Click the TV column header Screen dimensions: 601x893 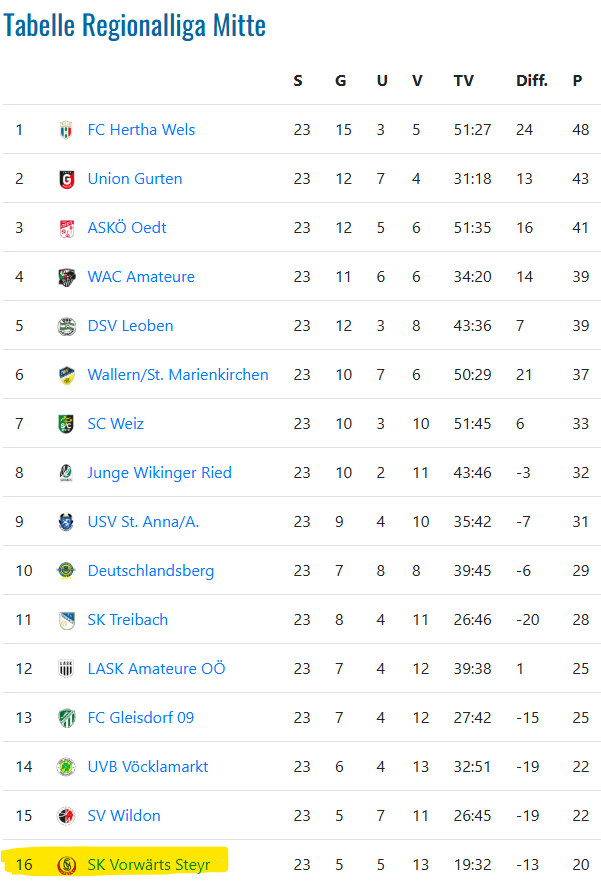[x=463, y=81]
